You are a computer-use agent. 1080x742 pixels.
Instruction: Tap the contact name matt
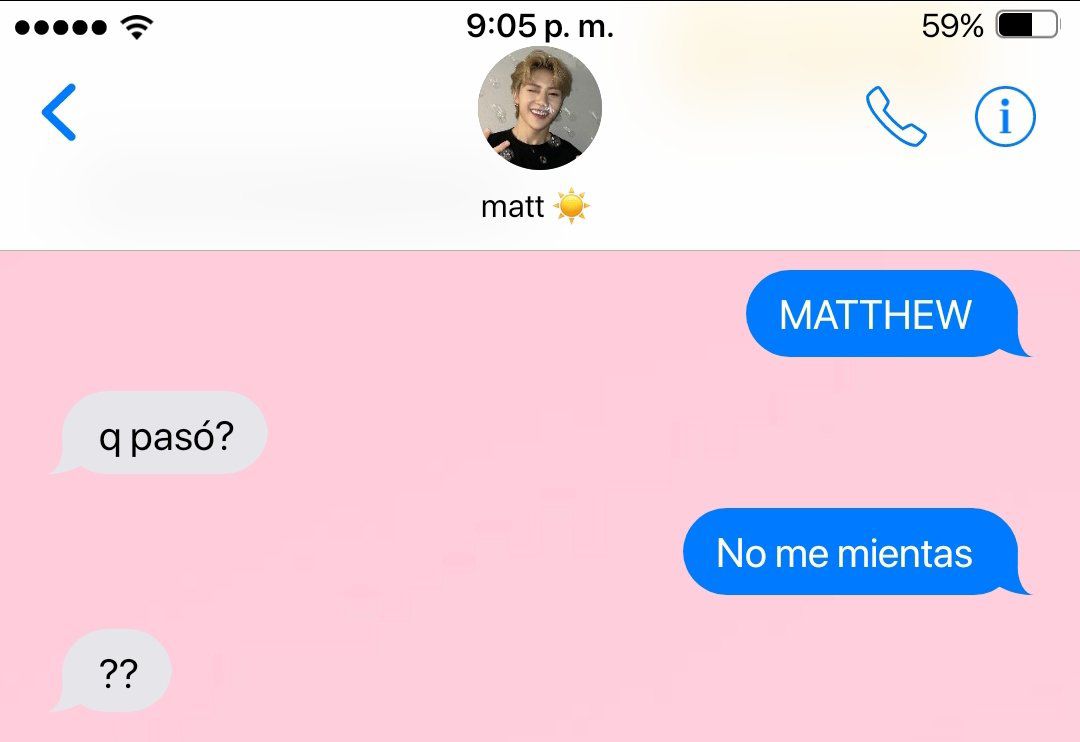pos(512,206)
